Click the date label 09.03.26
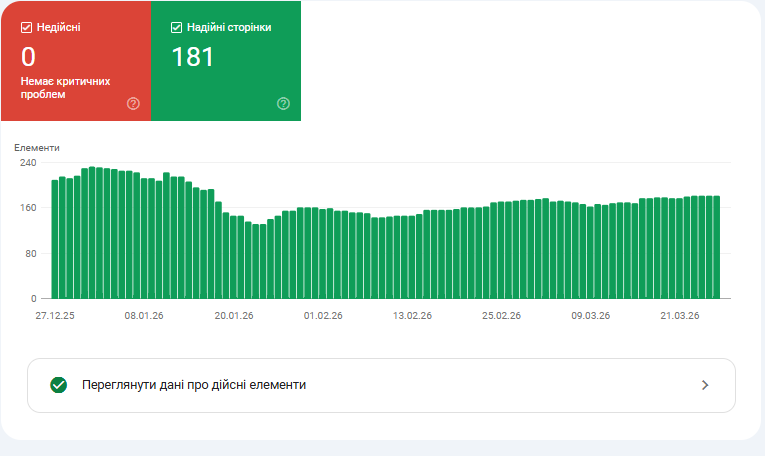 591,316
